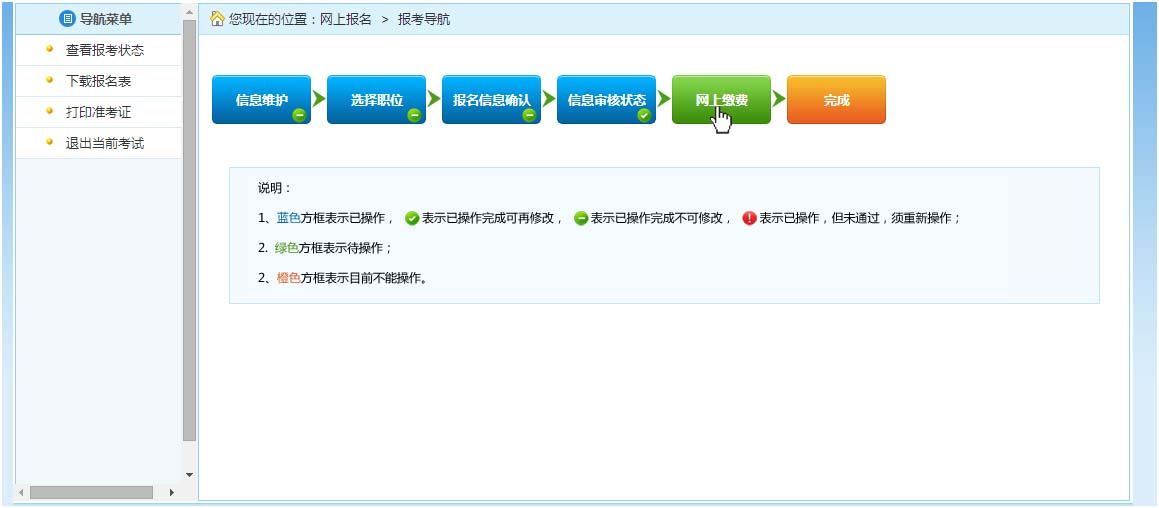Click sidebar vertical scrollbar down arrow
The image size is (1159, 508).
tap(189, 474)
